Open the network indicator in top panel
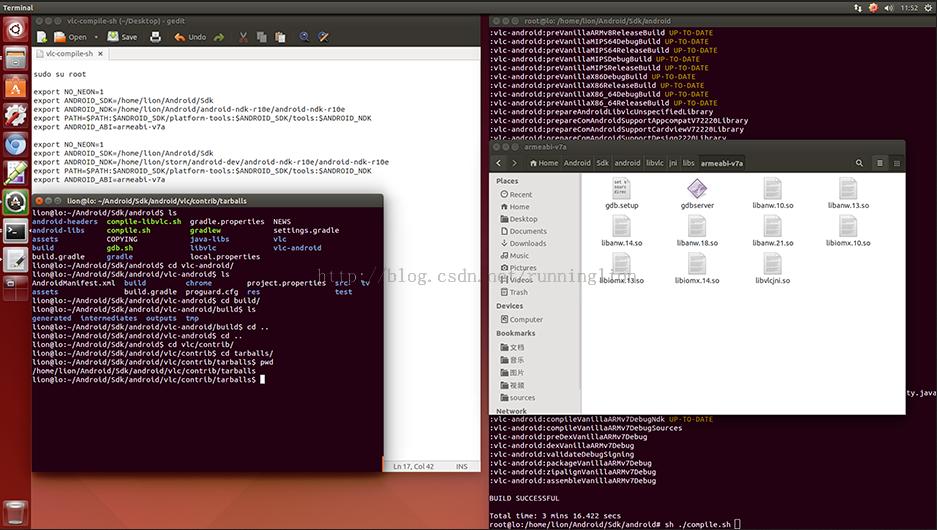The width and height of the screenshot is (937, 530). [858, 8]
